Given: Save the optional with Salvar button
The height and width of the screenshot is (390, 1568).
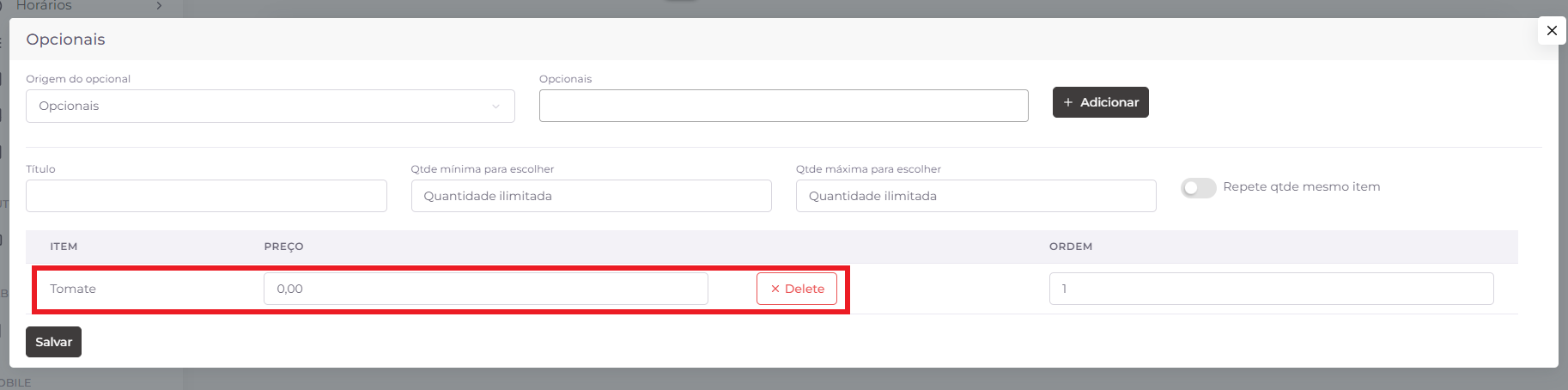Looking at the screenshot, I should click(53, 342).
